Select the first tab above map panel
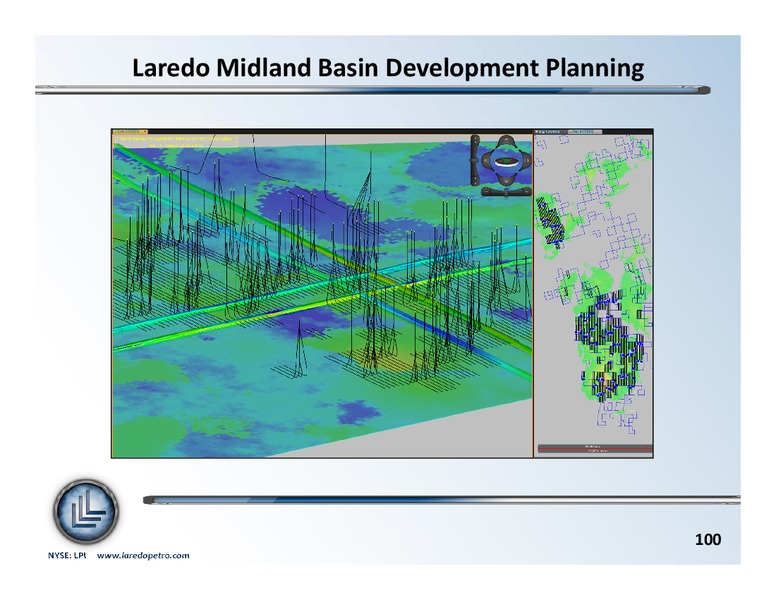The width and height of the screenshot is (776, 600). point(550,132)
